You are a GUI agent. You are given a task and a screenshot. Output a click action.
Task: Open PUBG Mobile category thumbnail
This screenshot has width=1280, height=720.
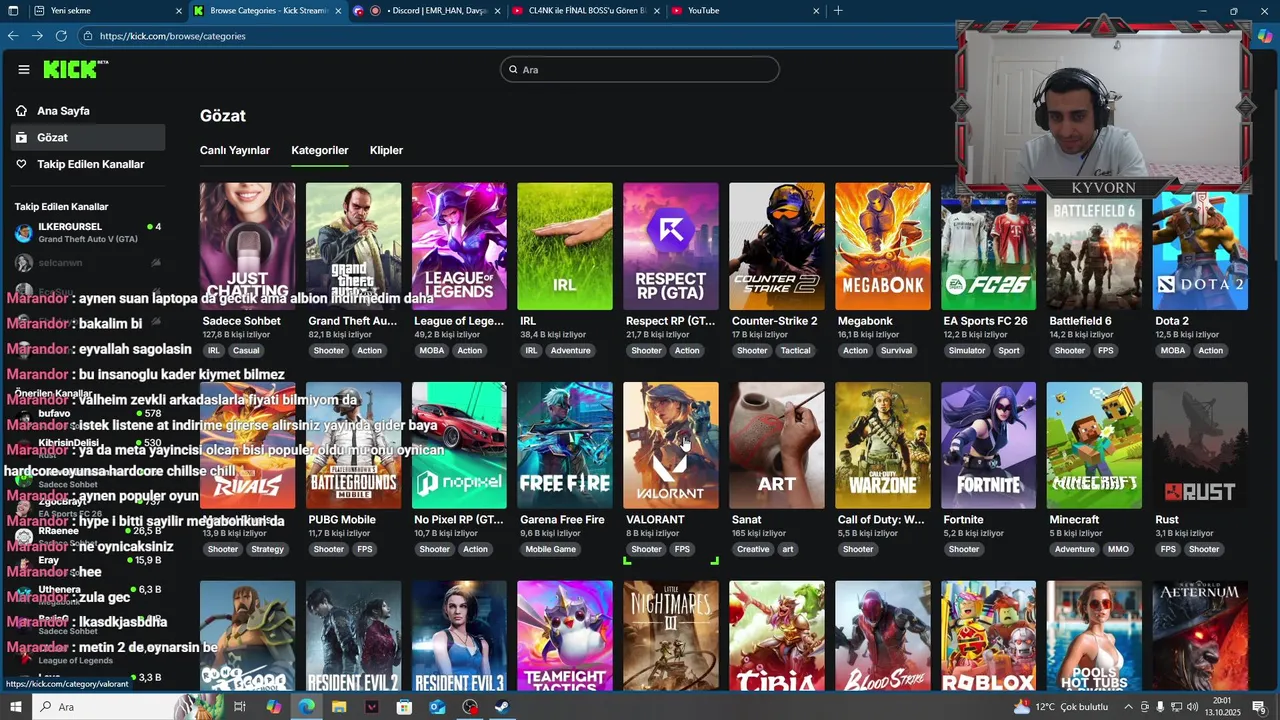[353, 445]
